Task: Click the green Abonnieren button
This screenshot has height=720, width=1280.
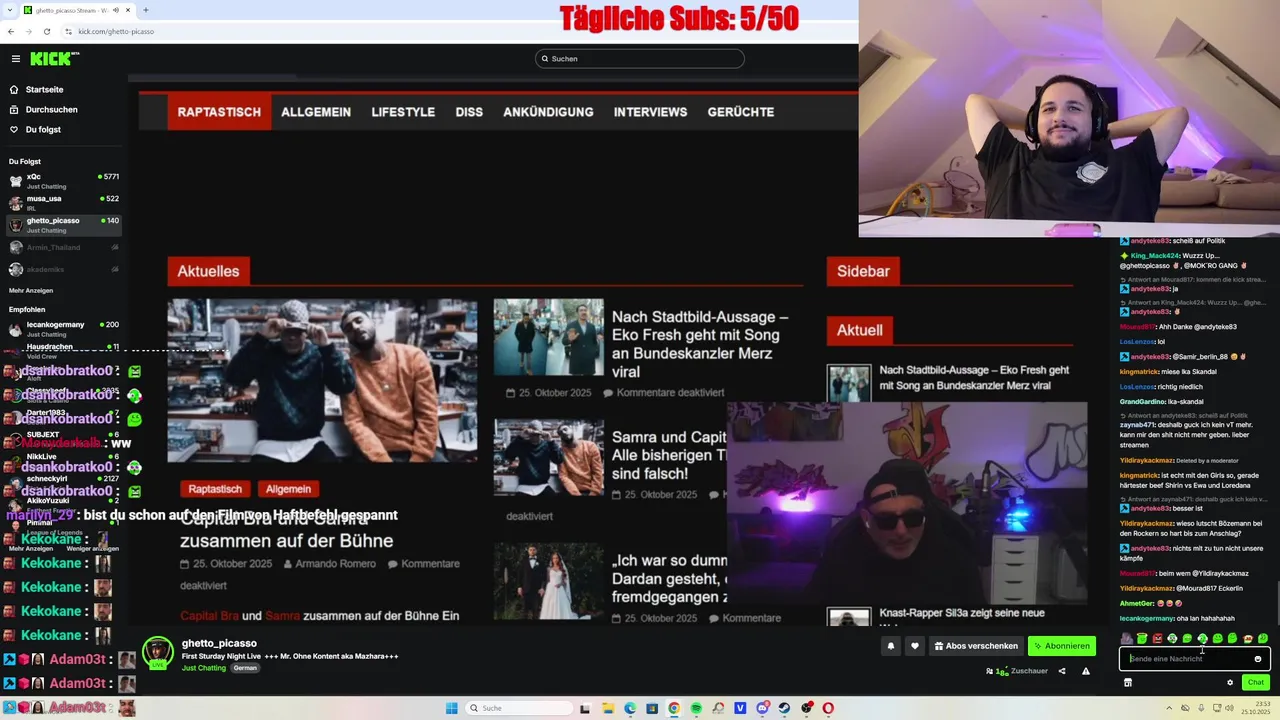Action: tap(1062, 646)
